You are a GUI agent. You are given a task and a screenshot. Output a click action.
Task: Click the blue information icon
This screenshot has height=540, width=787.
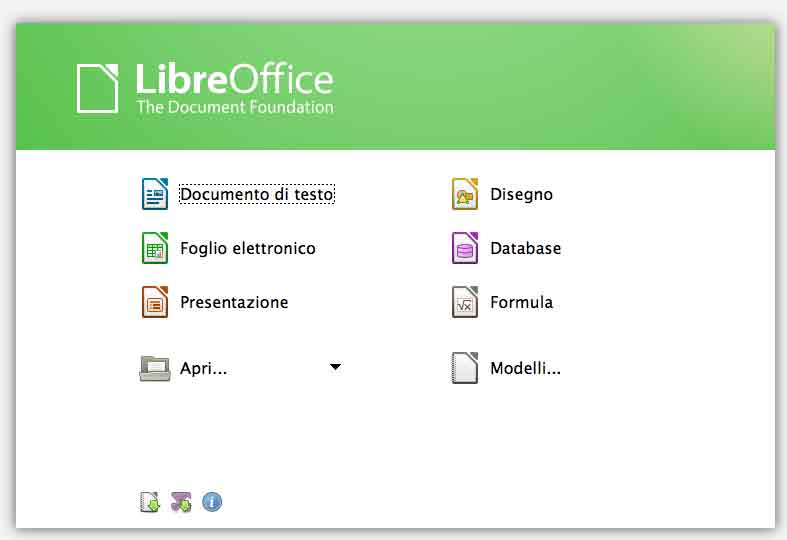pyautogui.click(x=212, y=502)
